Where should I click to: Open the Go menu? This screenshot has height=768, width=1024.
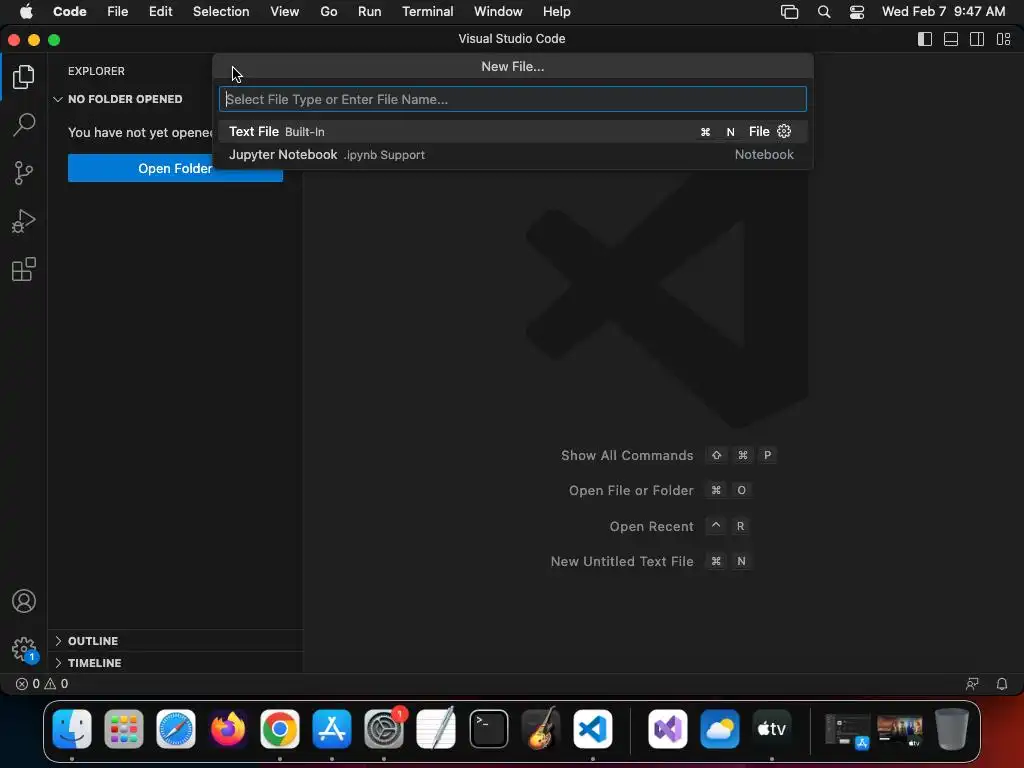coord(328,12)
